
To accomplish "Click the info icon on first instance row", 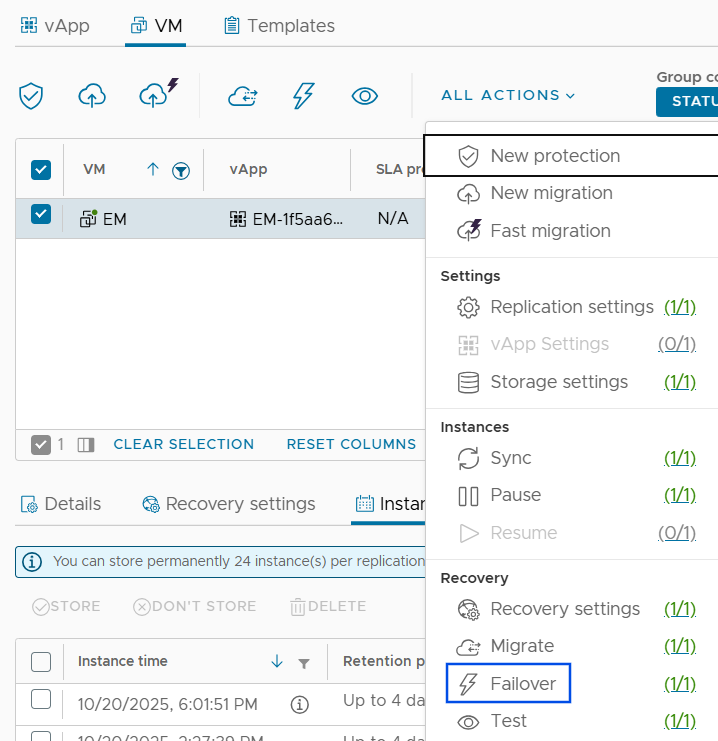I will tap(299, 705).
